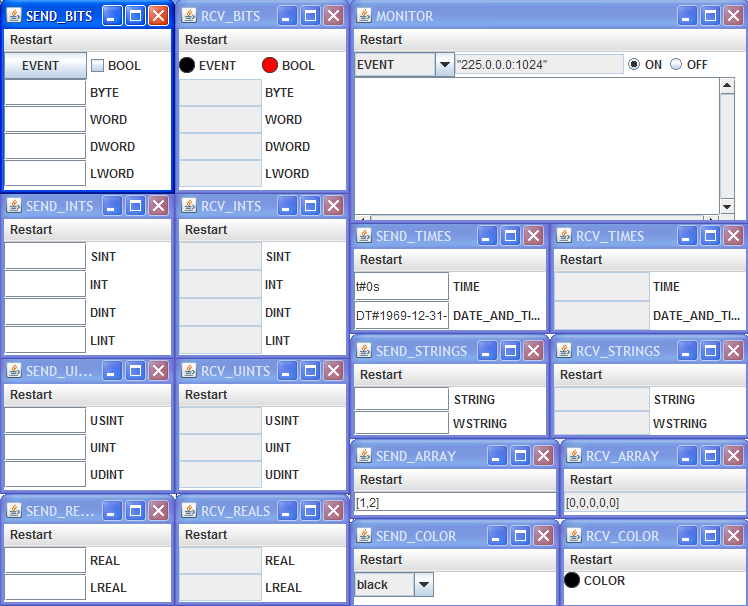Click the BYTE input field in SEND_BITS
Screen dimensions: 748x606
coord(45,93)
